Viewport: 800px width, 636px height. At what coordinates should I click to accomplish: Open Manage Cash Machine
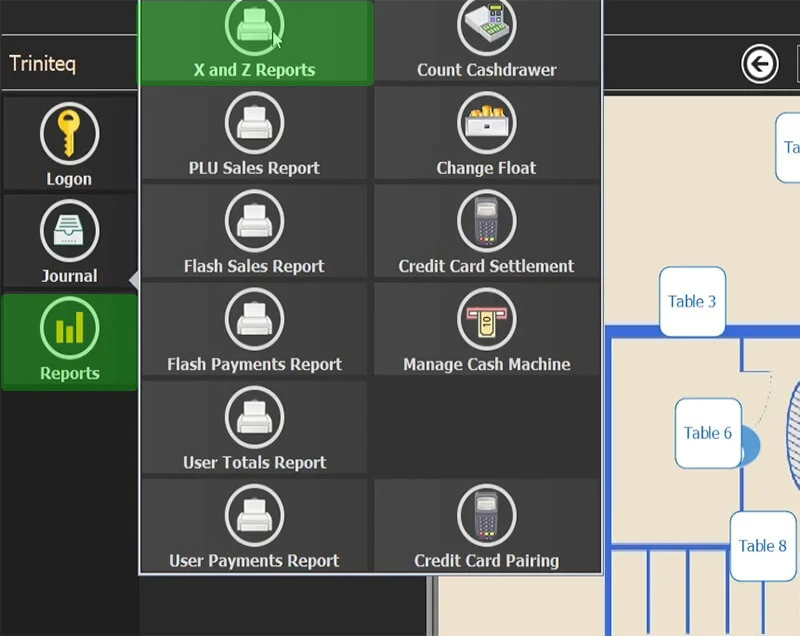(487, 329)
